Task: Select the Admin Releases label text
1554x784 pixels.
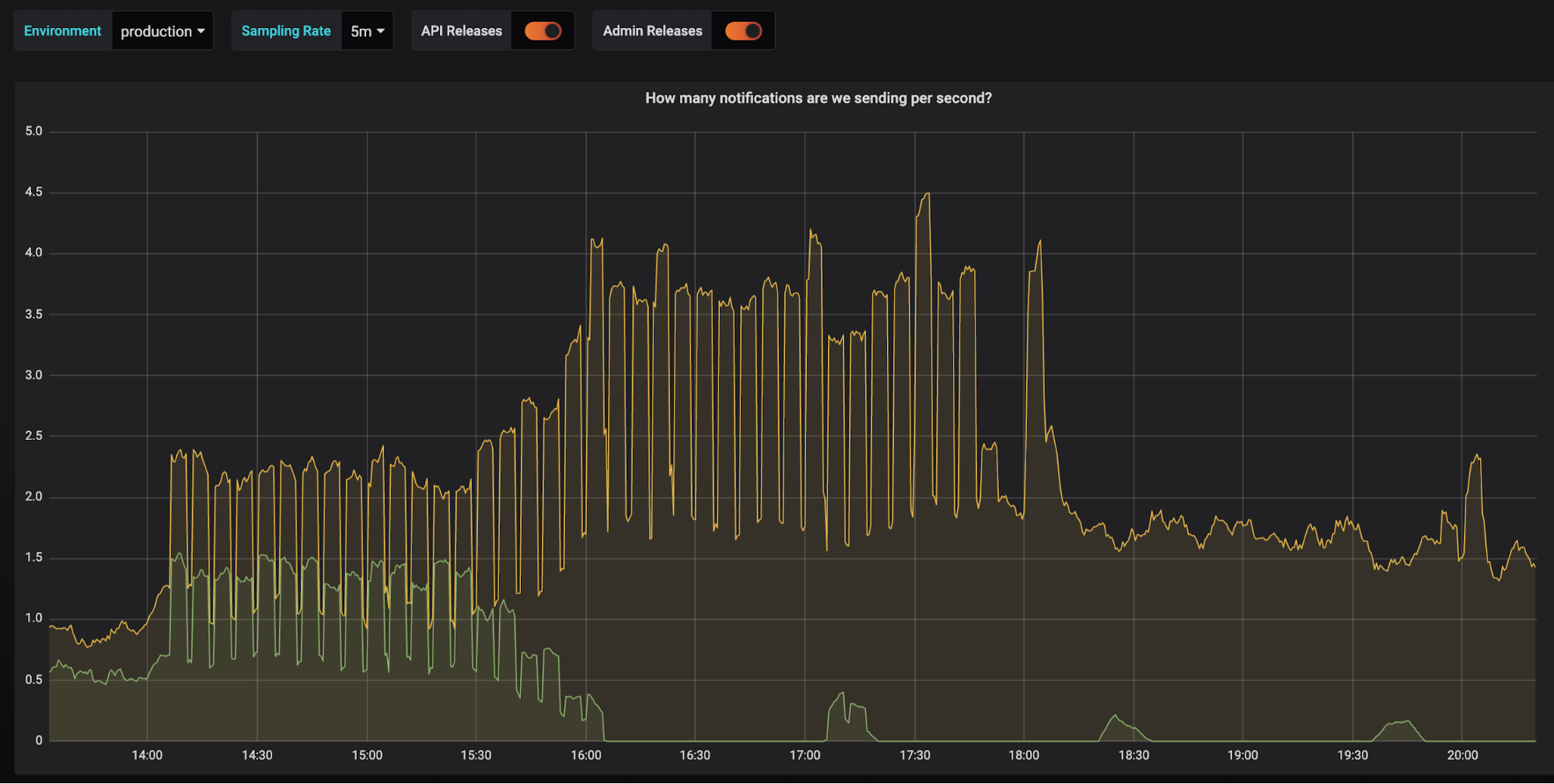Action: (x=652, y=31)
